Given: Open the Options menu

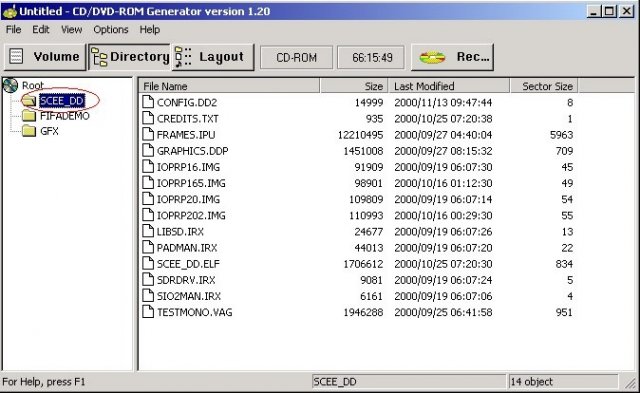Looking at the screenshot, I should 111,30.
